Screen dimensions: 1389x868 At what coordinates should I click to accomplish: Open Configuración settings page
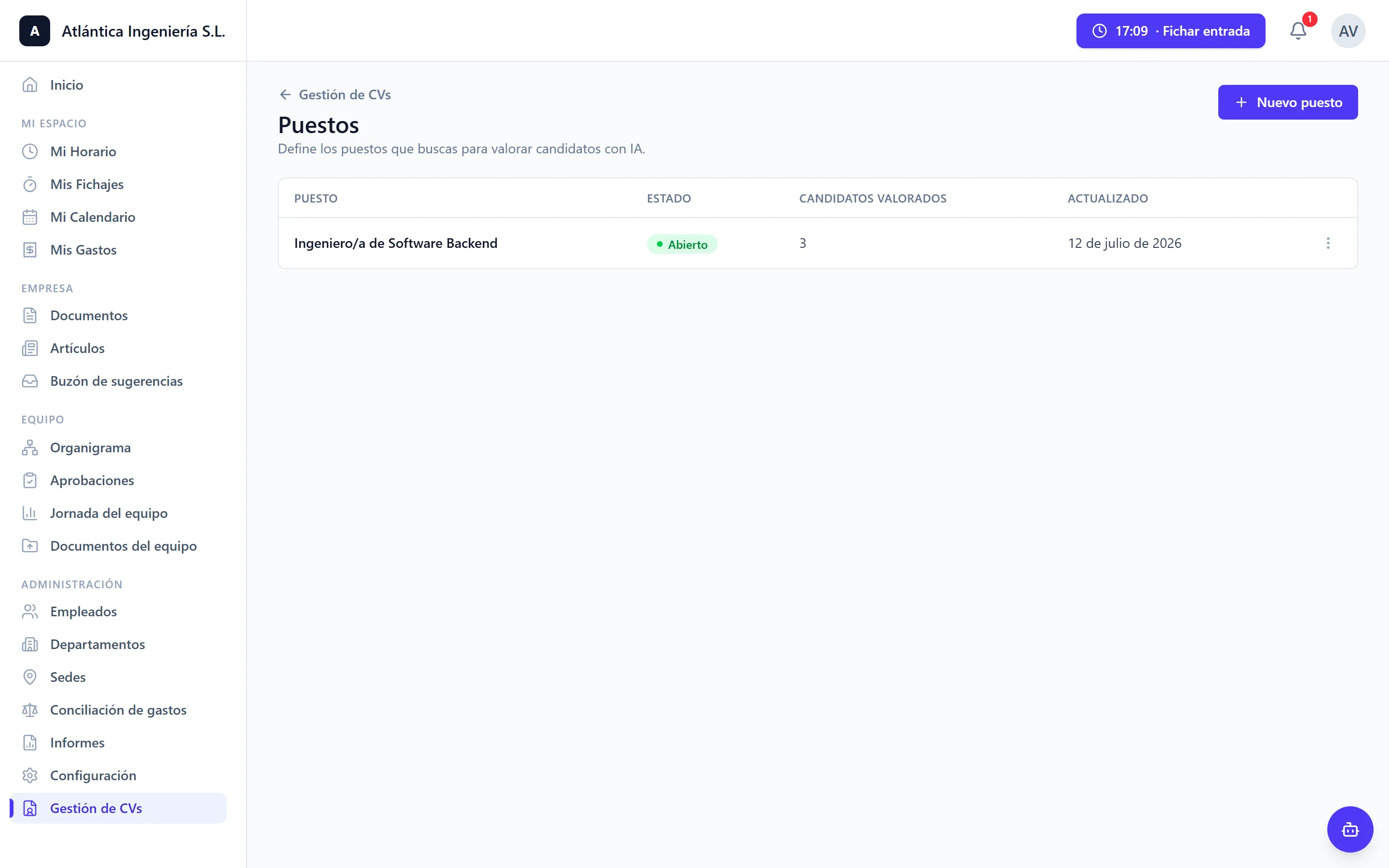click(118, 775)
